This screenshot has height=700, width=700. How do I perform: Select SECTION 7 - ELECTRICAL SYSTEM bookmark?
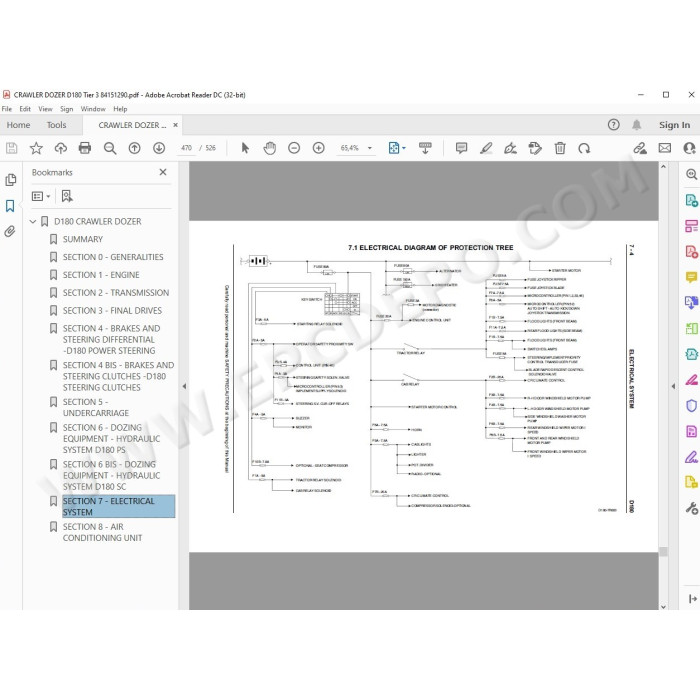click(x=118, y=507)
